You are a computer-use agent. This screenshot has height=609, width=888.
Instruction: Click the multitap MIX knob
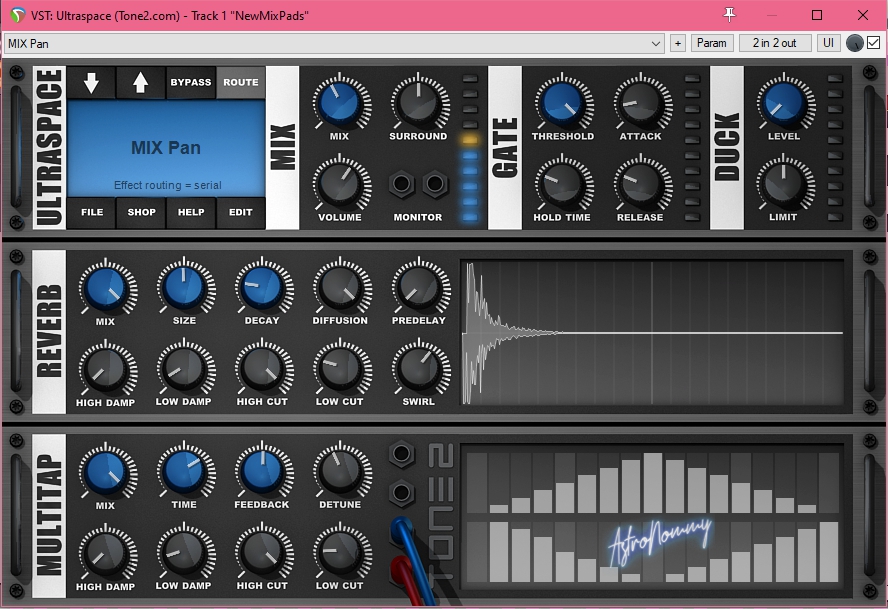click(106, 473)
